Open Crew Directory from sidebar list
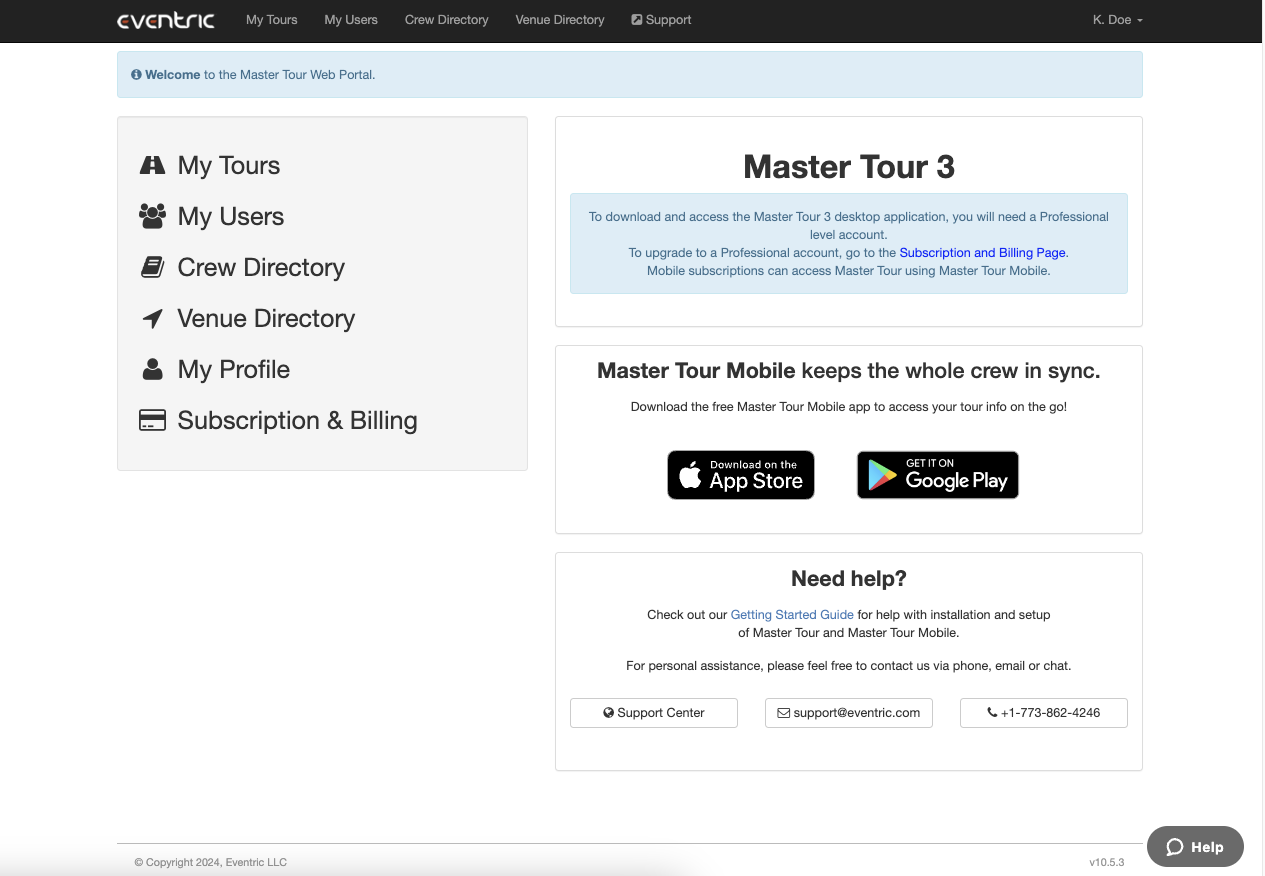 pyautogui.click(x=261, y=267)
